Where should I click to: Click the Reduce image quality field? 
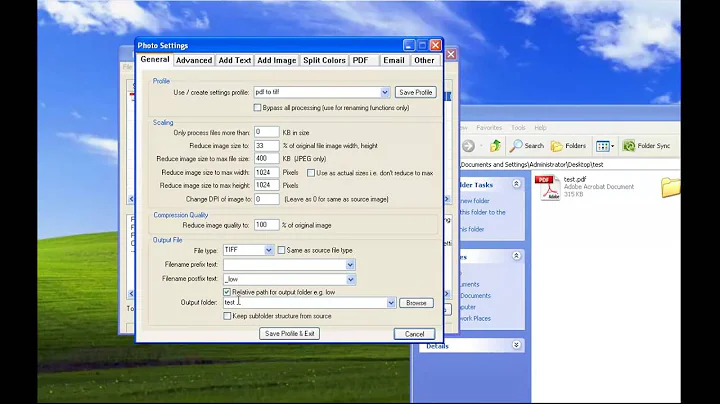coord(266,225)
